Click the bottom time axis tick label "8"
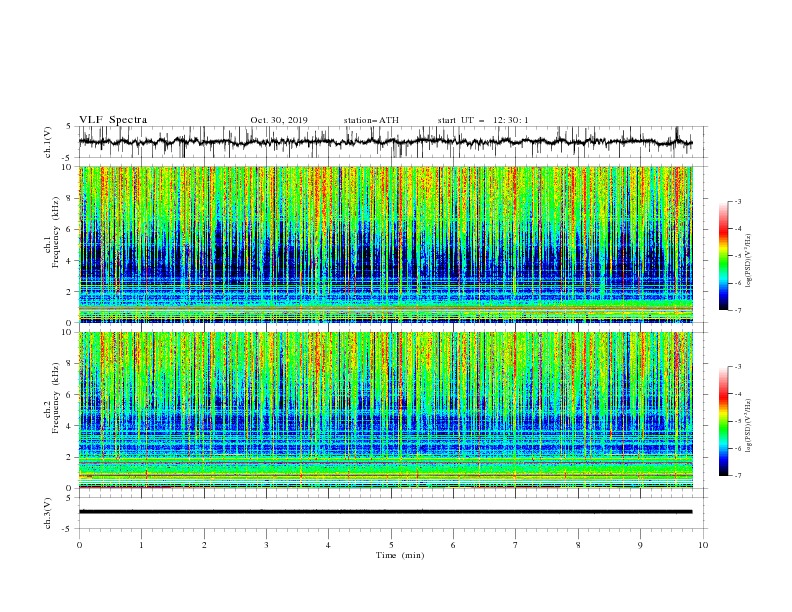The height and width of the screenshot is (612, 792). click(x=578, y=545)
